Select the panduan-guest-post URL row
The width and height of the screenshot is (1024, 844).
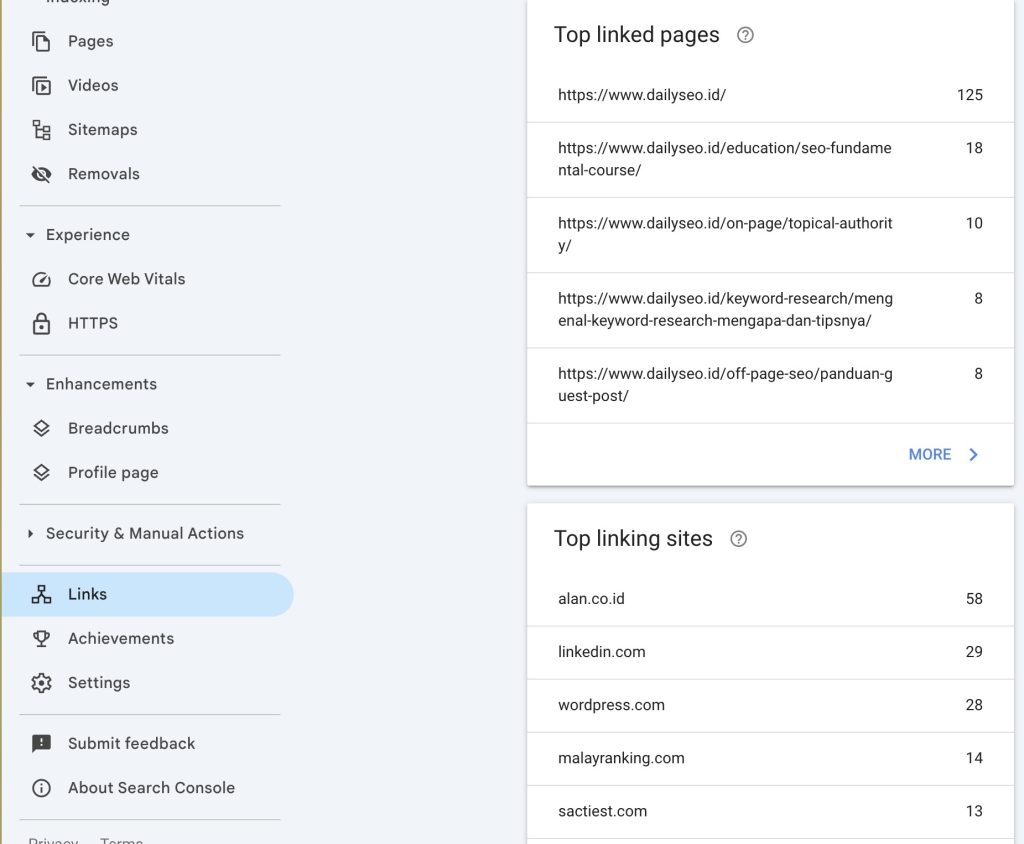770,385
